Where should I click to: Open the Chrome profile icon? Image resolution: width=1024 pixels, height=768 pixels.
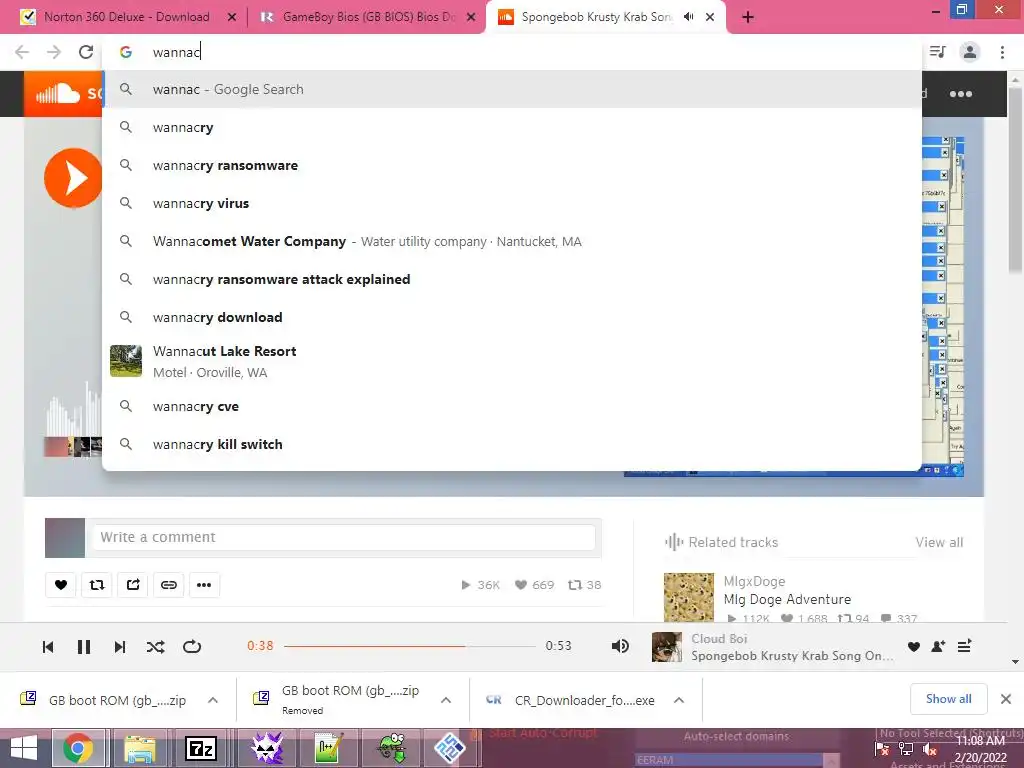tap(970, 52)
